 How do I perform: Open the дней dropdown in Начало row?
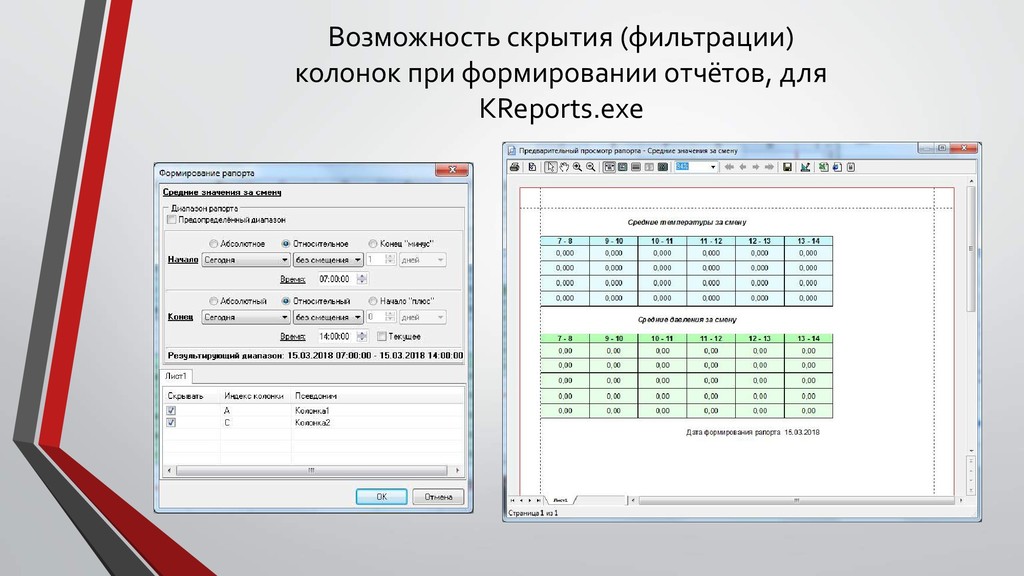pyautogui.click(x=423, y=260)
